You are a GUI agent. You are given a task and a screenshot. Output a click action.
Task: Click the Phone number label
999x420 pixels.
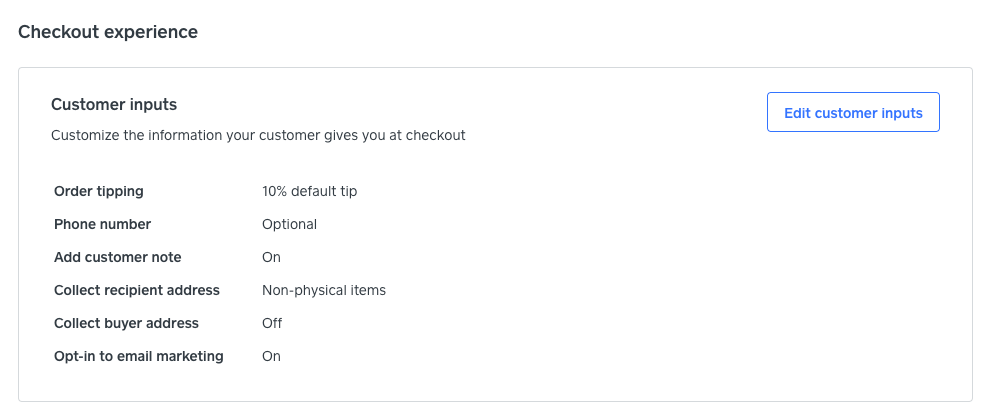pos(103,224)
